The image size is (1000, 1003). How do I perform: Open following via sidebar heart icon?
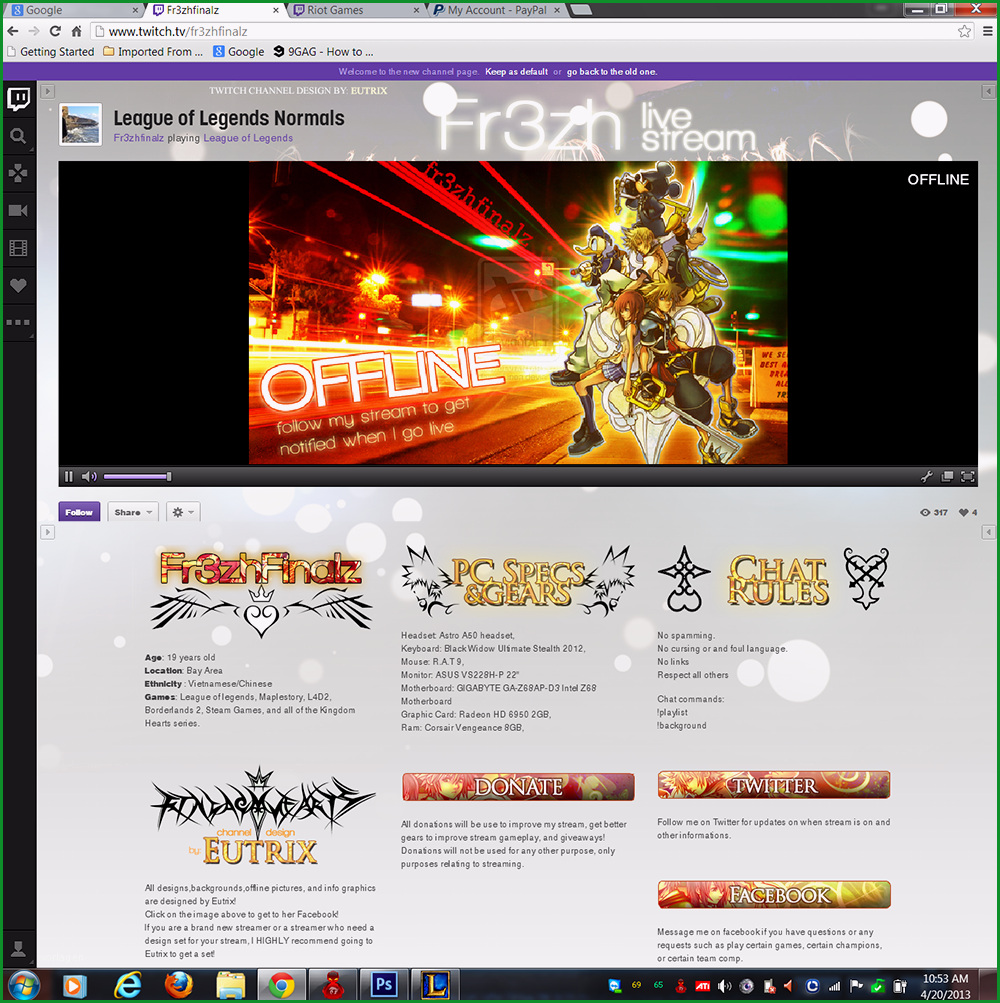coord(19,285)
